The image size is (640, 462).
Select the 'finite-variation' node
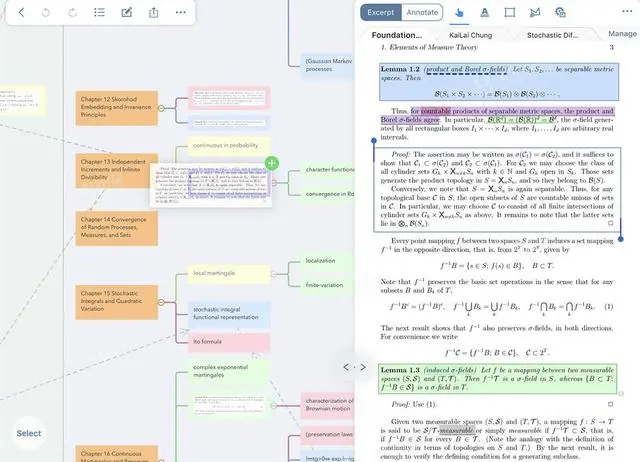click(x=328, y=285)
